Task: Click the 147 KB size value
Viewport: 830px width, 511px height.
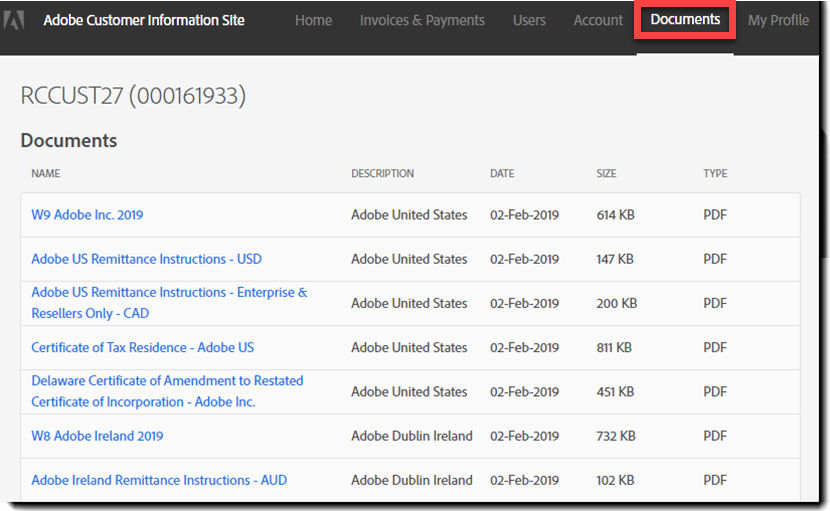Action: pyautogui.click(x=615, y=259)
